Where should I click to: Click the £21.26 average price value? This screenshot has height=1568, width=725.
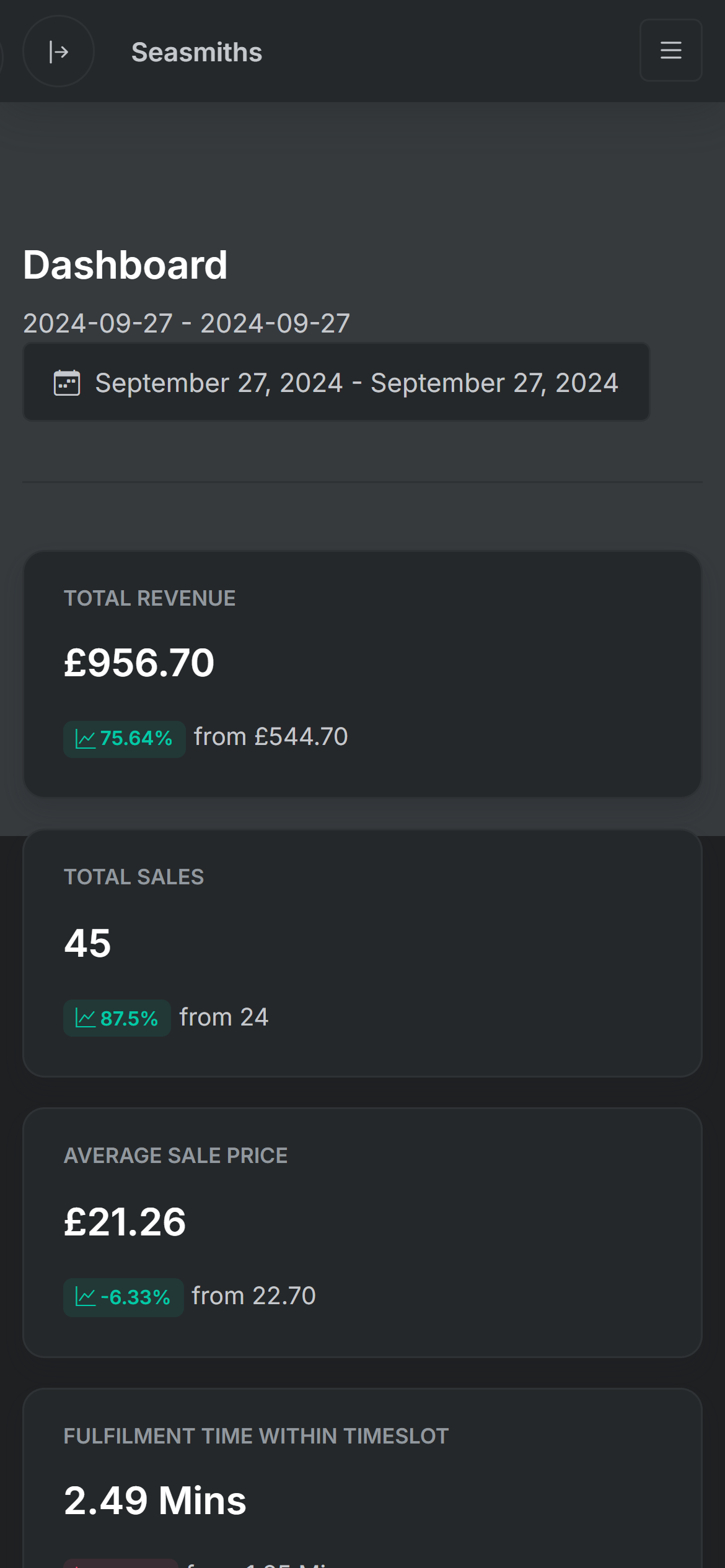[125, 1222]
